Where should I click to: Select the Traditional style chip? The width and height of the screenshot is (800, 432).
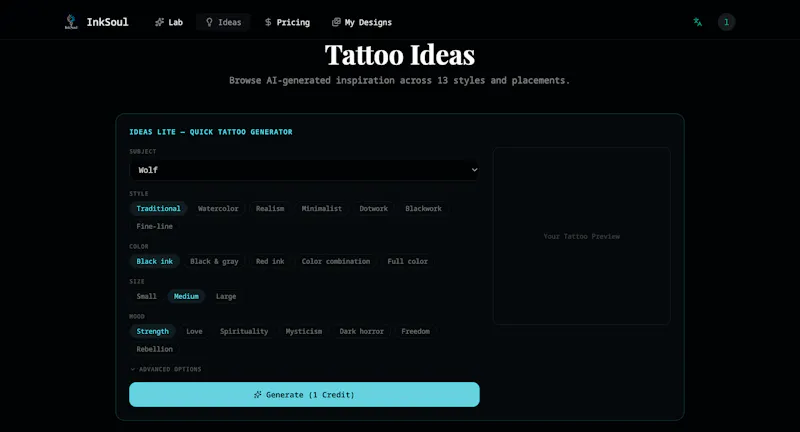click(x=158, y=209)
